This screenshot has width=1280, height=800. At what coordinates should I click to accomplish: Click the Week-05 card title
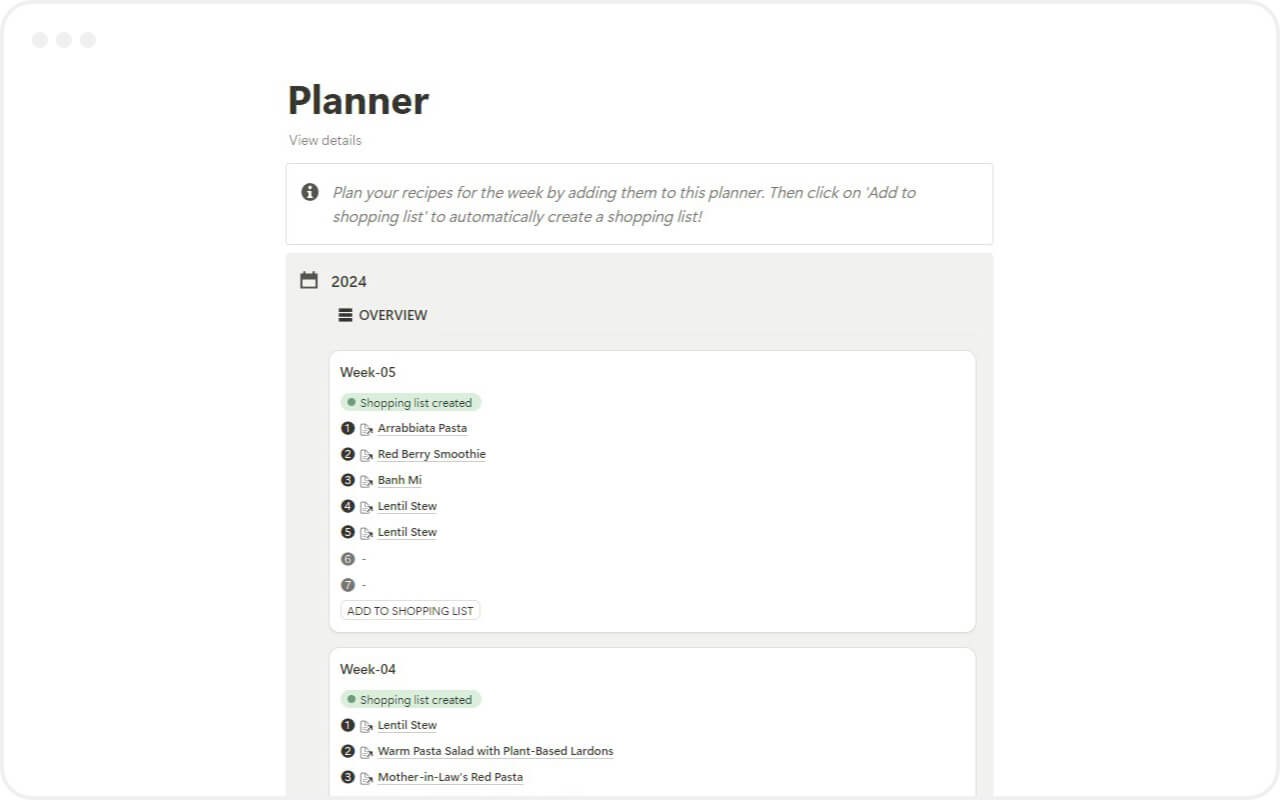(368, 372)
